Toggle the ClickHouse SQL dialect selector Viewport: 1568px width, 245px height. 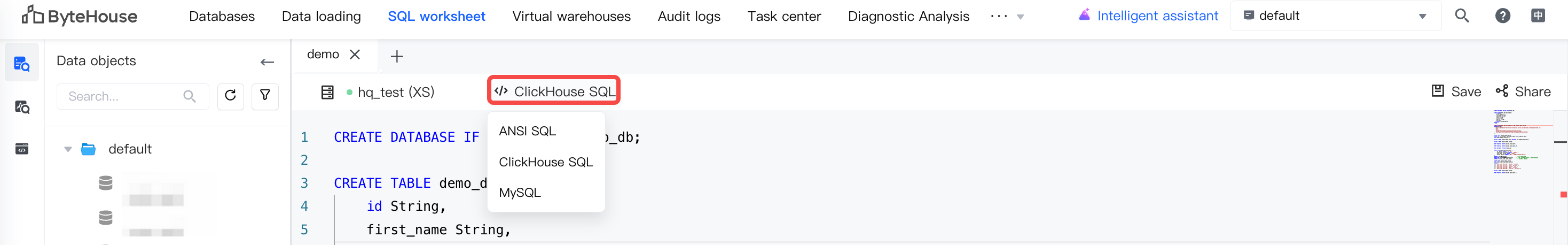[554, 91]
